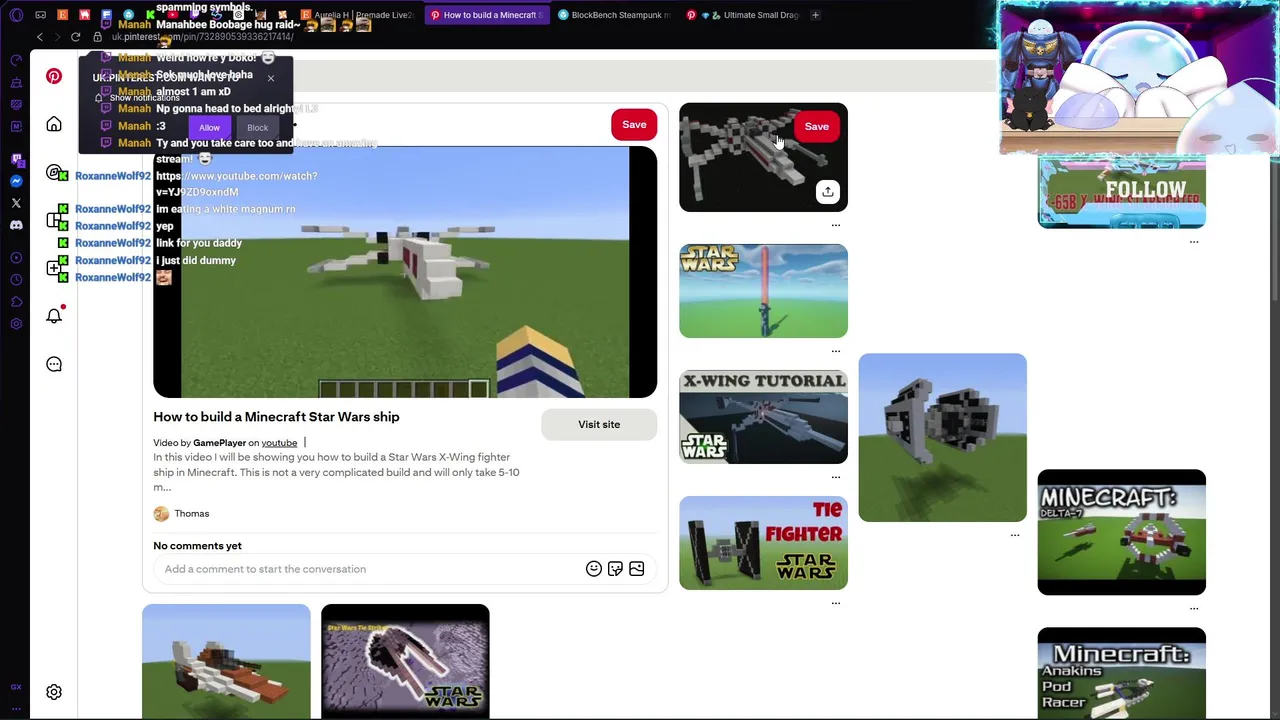Switch to Ultimate Small Dragon tab
The height and width of the screenshot is (720, 1280).
(742, 15)
